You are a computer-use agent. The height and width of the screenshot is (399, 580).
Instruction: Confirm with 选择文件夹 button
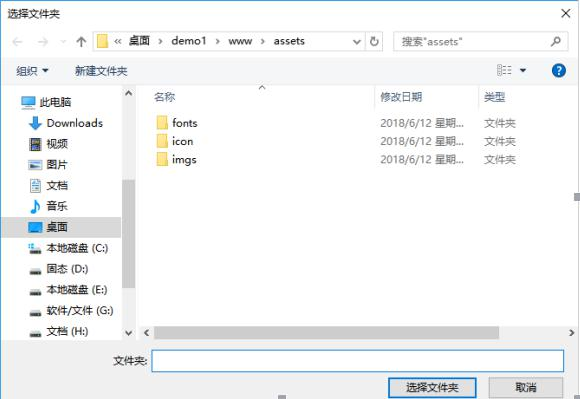point(432,388)
